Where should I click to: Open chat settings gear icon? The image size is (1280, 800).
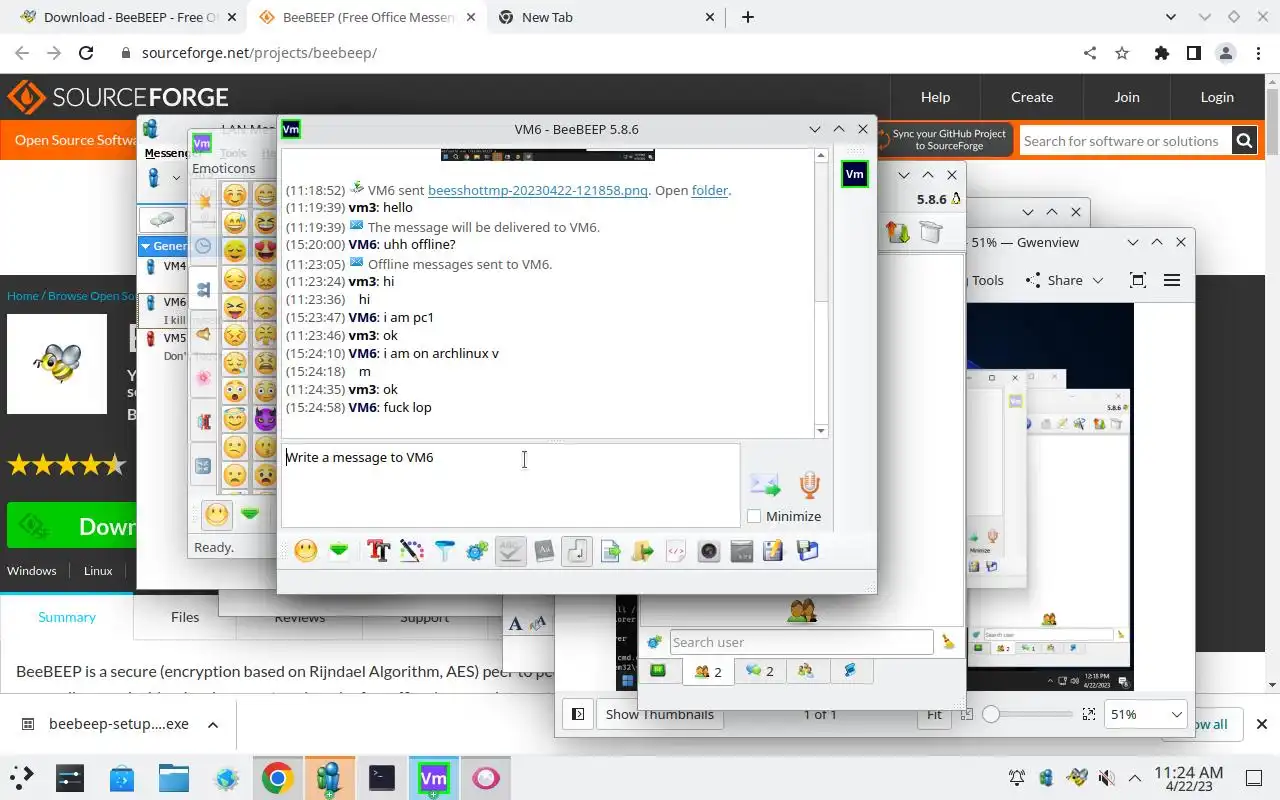coord(477,551)
